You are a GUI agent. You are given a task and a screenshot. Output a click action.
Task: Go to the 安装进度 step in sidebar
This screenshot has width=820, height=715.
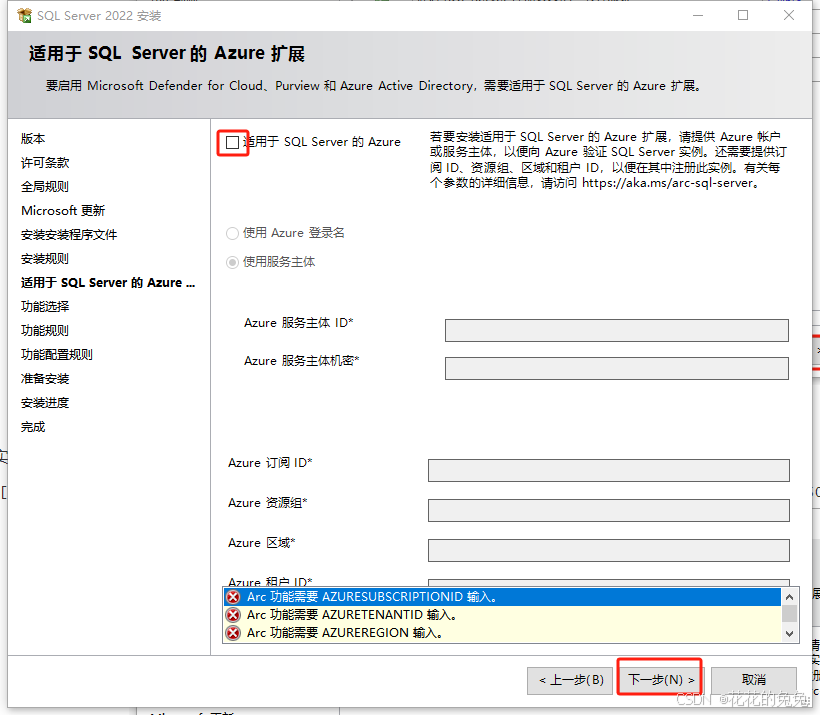(x=45, y=403)
